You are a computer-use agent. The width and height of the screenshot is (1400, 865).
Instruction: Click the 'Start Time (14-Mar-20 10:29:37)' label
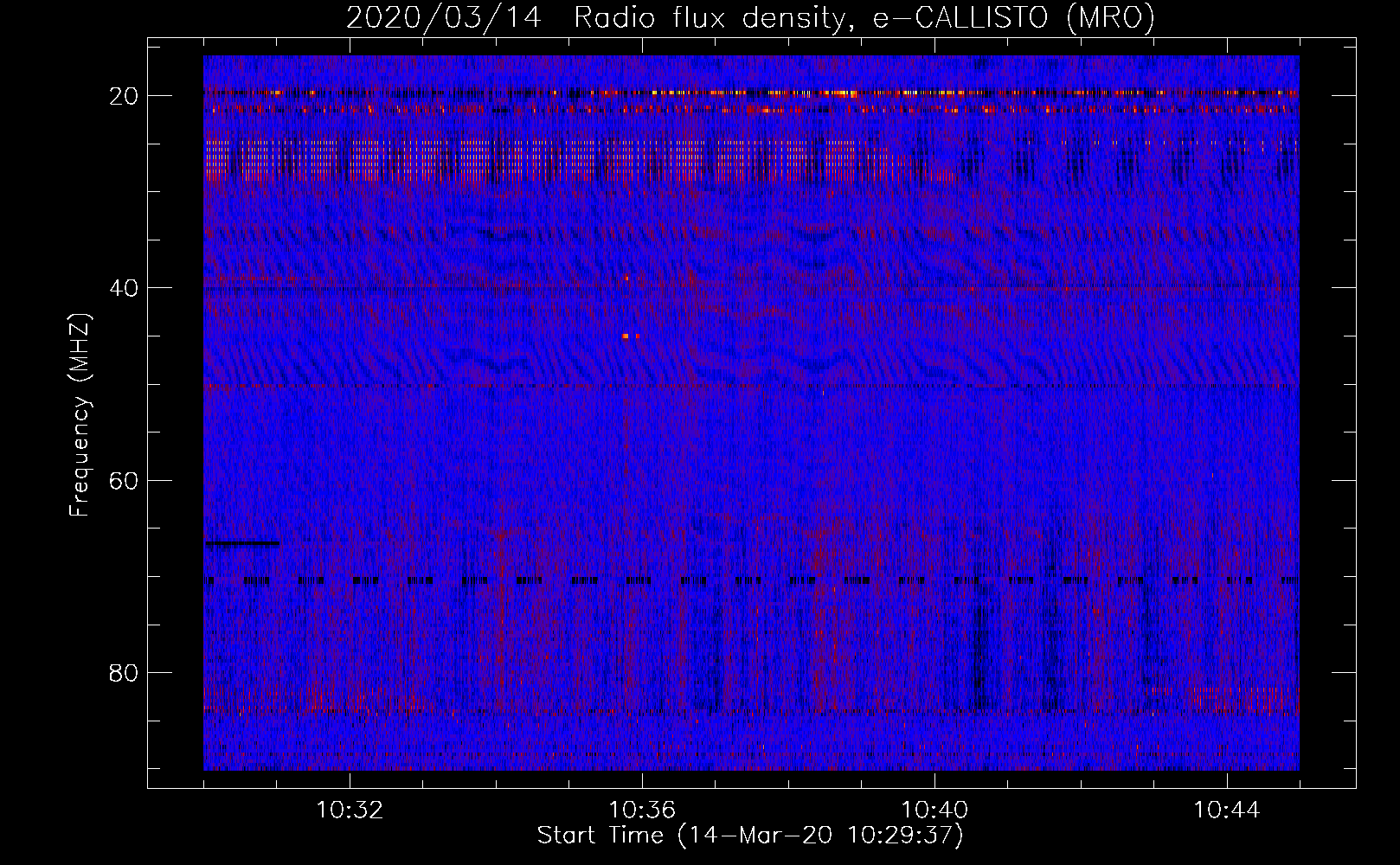(x=750, y=836)
